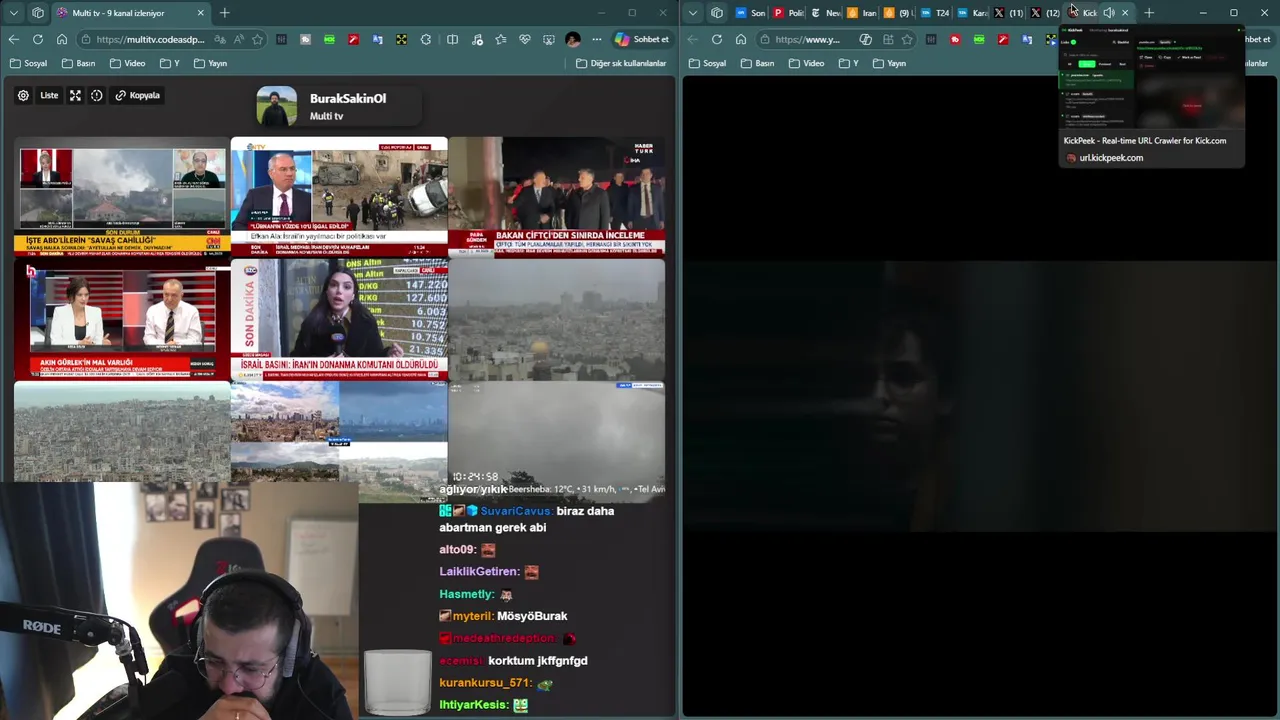Open the three-dot menu in left browser
Viewport: 1280px width, 720px height.
pos(597,40)
